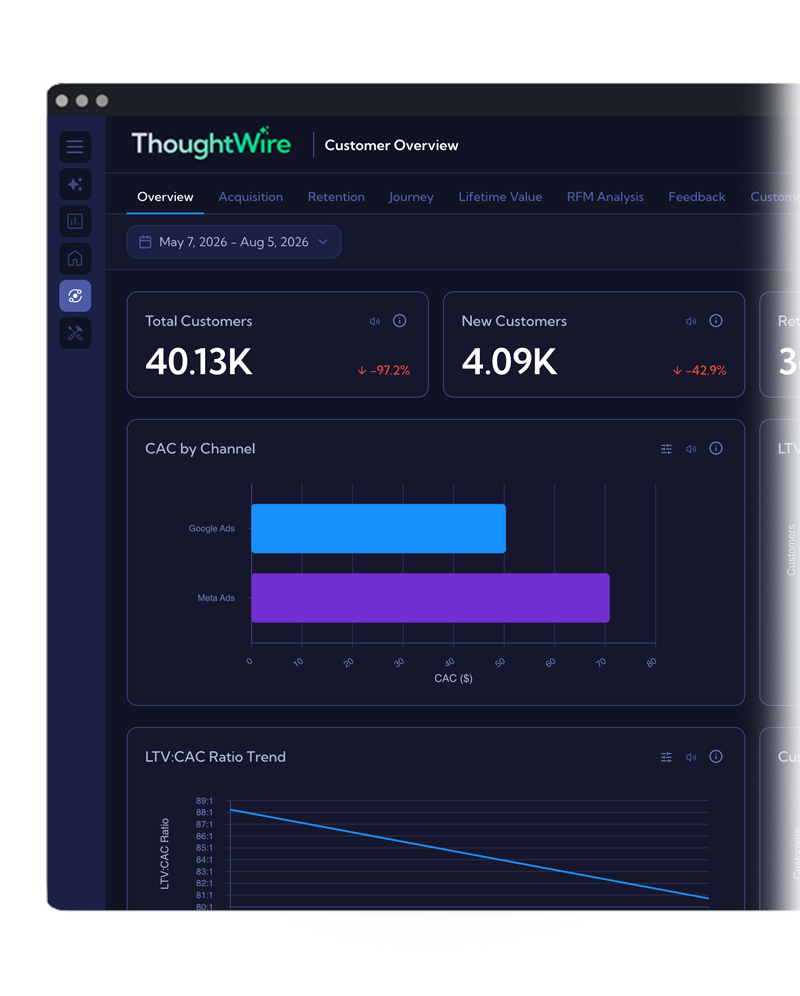Open the Journey tab
This screenshot has height=996, width=800.
point(411,197)
